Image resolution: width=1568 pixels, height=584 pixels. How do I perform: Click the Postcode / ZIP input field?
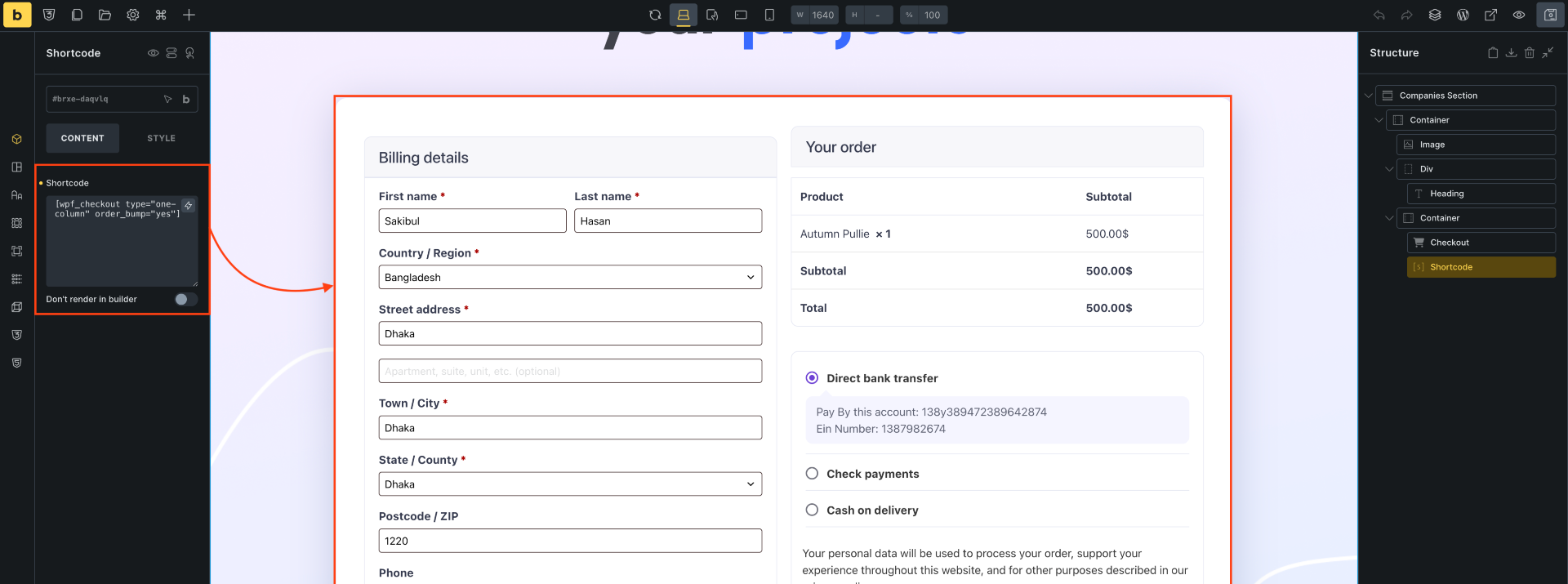570,541
